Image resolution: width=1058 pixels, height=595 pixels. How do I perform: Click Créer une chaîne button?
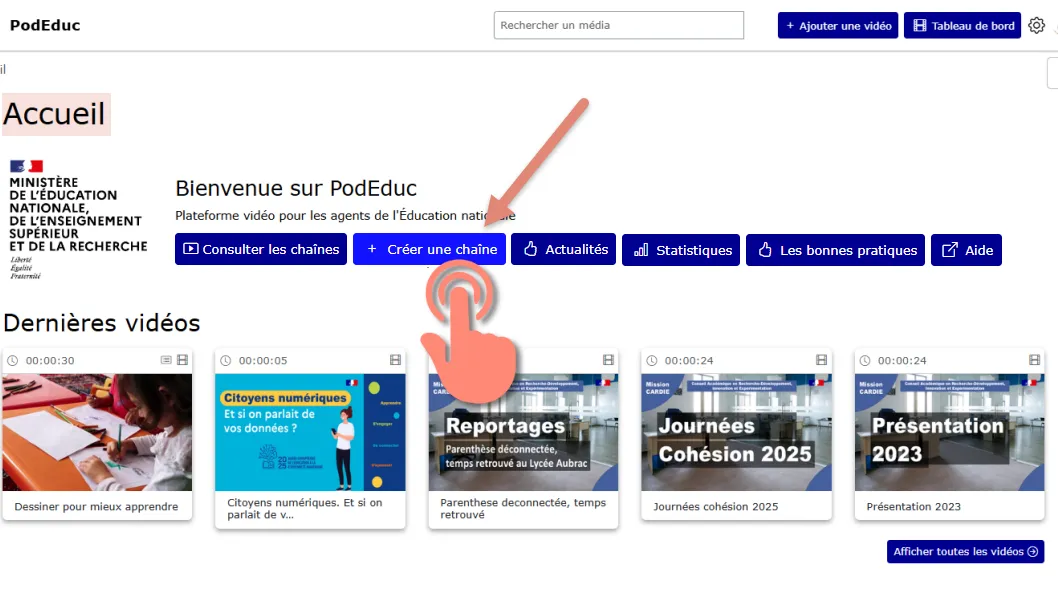point(429,249)
